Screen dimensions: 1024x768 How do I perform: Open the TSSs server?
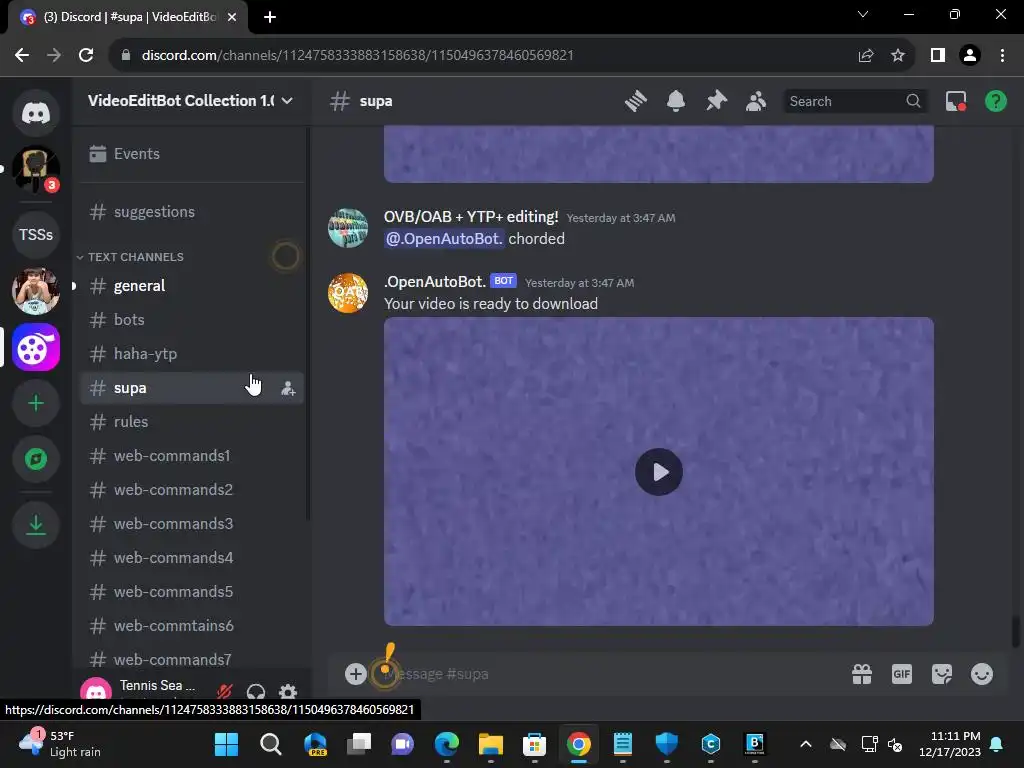[x=36, y=234]
